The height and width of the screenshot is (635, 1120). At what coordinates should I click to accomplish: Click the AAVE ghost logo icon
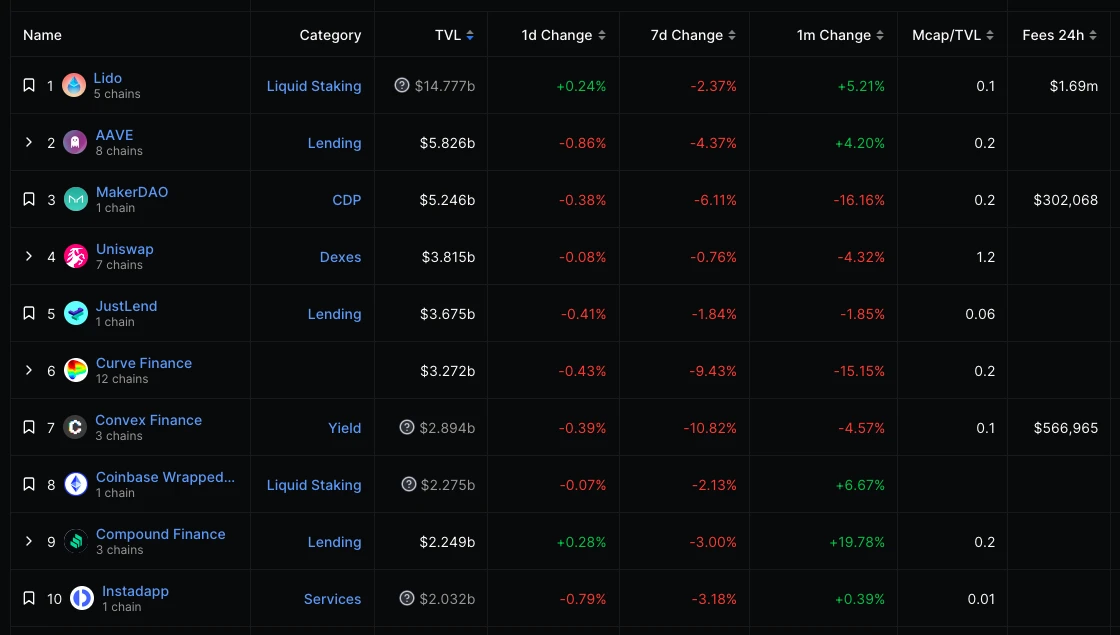pos(75,143)
